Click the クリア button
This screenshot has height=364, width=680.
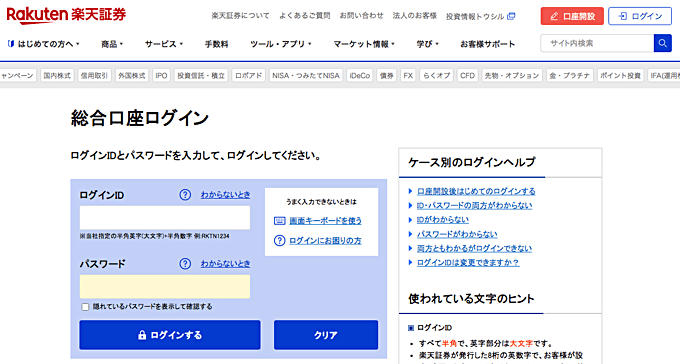point(326,335)
